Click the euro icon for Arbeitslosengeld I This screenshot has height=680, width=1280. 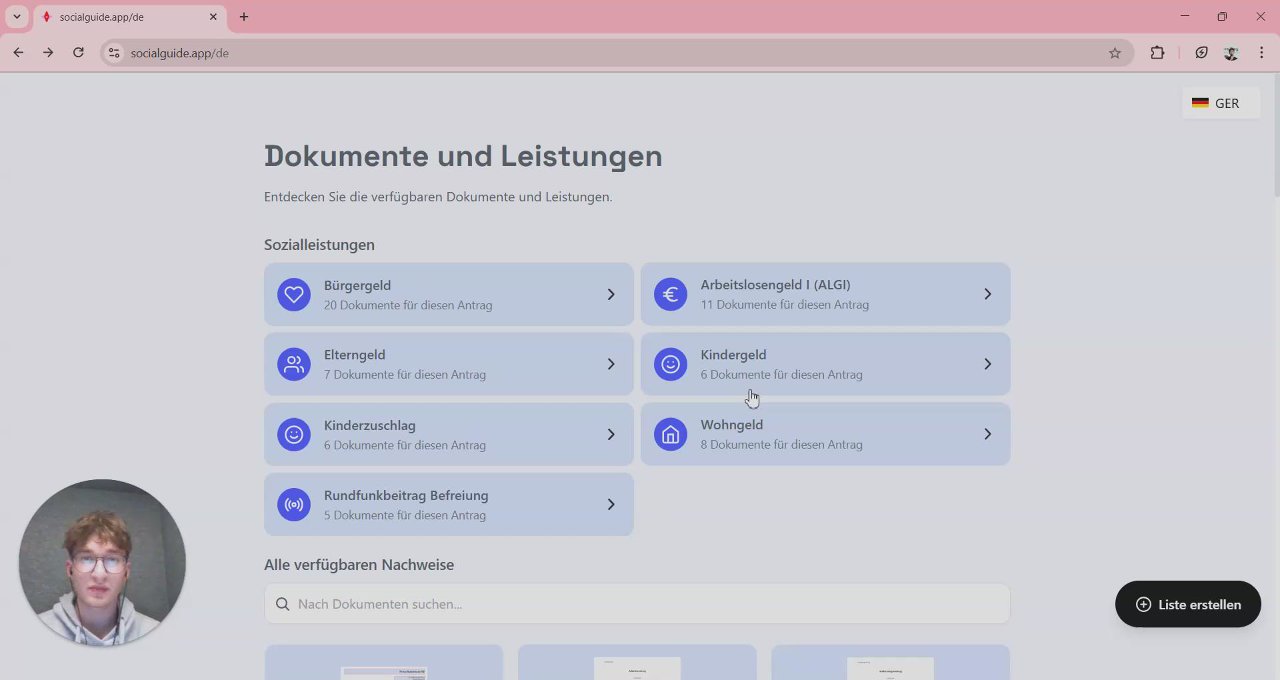[671, 294]
